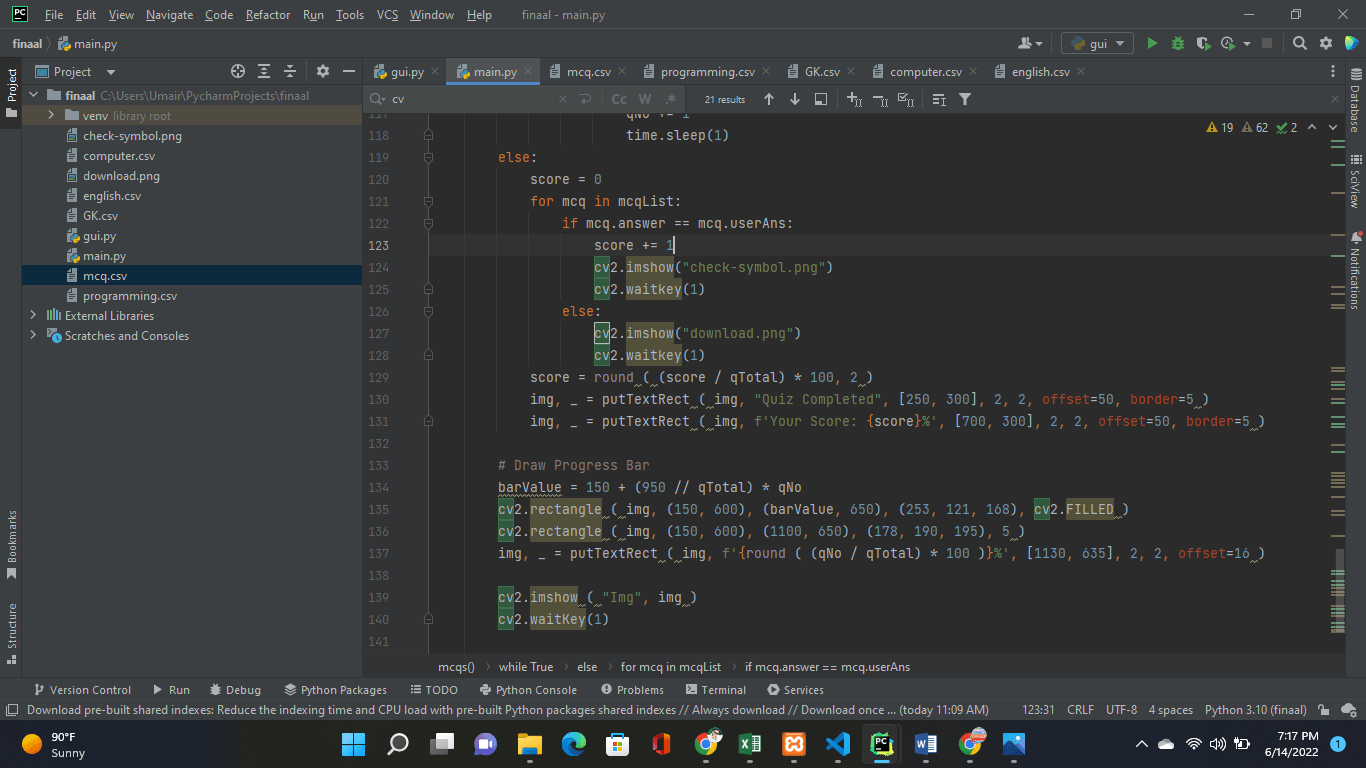
Task: Switch to english.csv tab
Action: coord(1040,71)
